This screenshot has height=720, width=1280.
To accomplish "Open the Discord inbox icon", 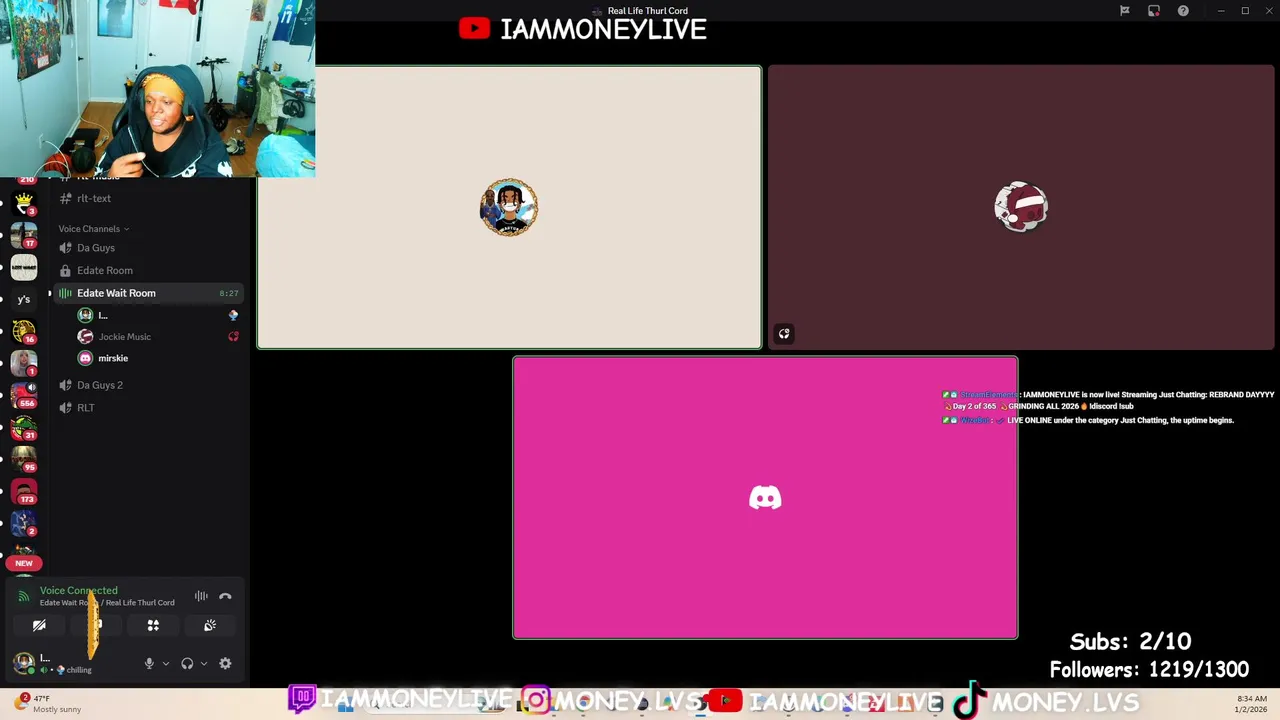I will [x=1154, y=11].
